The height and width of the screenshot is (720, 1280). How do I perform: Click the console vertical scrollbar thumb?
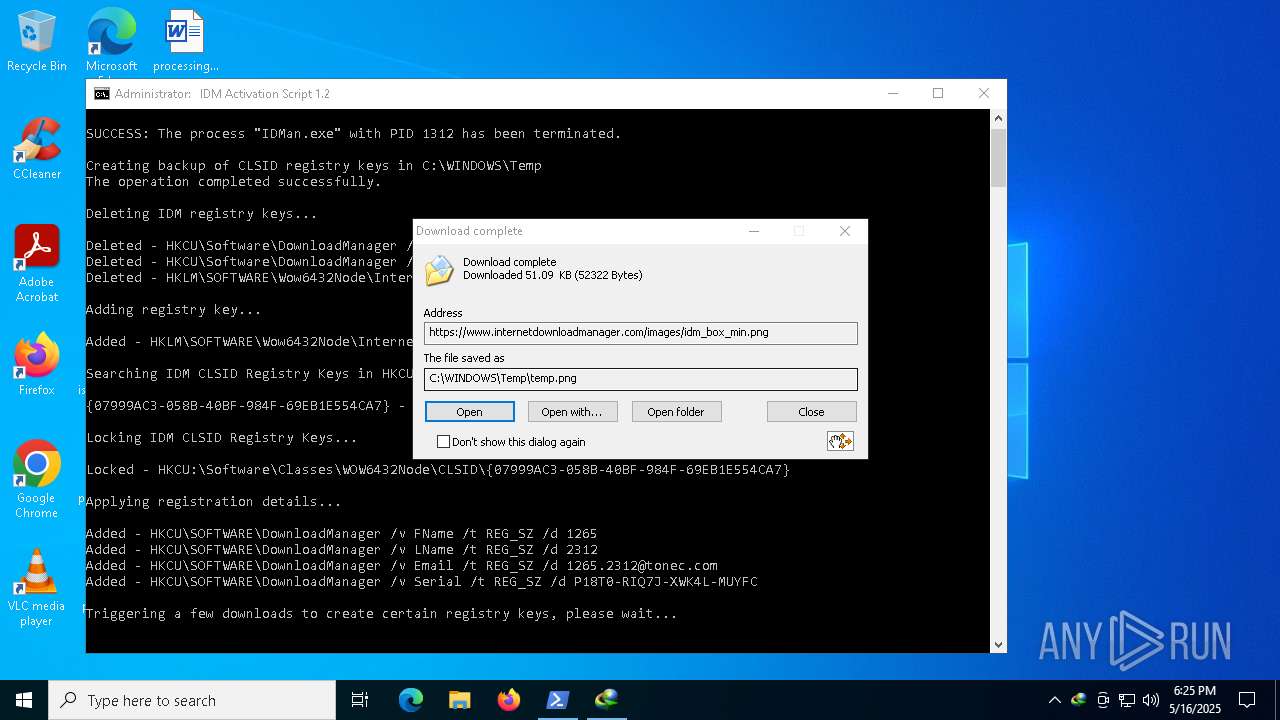[998, 158]
